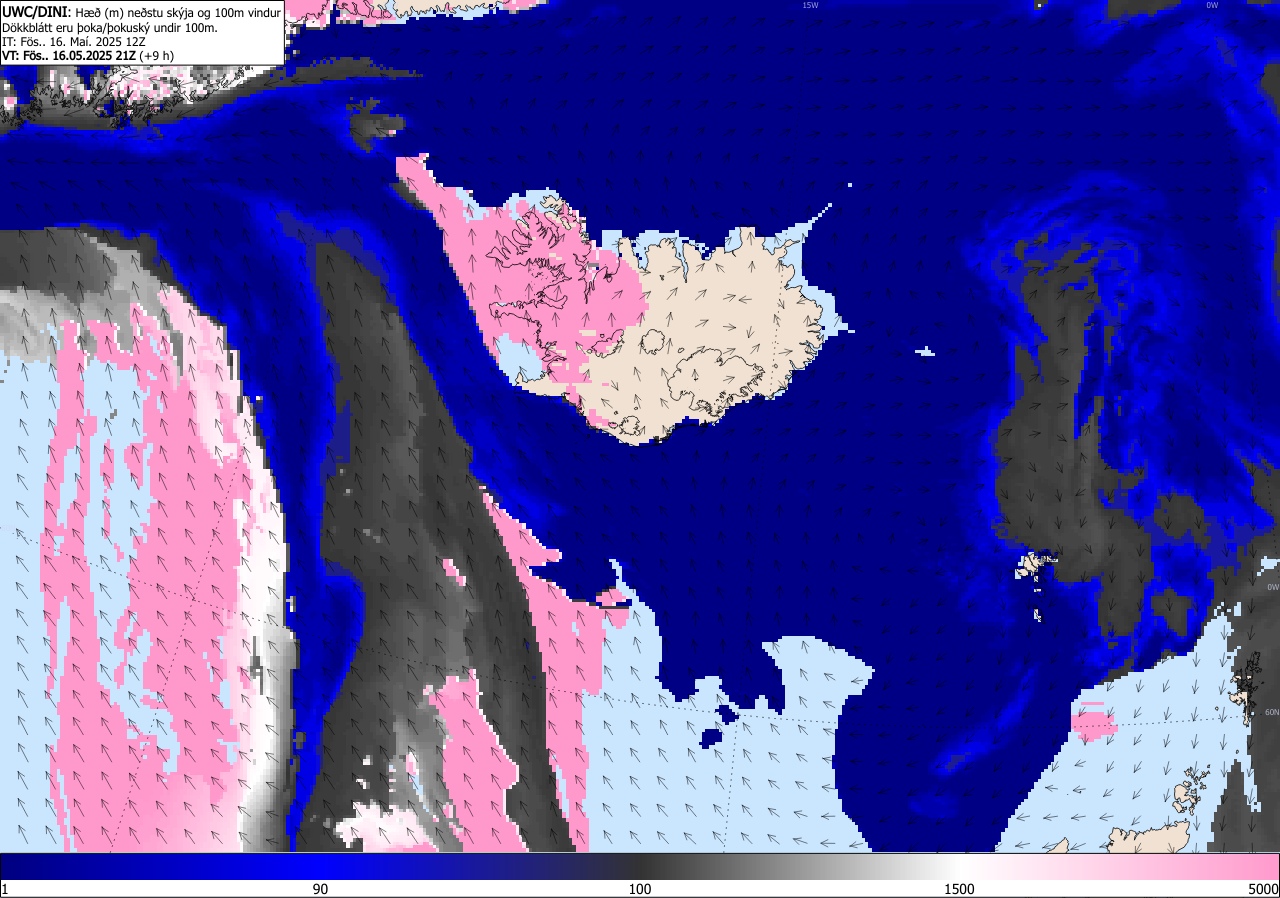This screenshot has height=898, width=1280.
Task: Click the "IT: Fös.. 16. Maí. 2025 12Z" line
Action: click(x=75, y=41)
